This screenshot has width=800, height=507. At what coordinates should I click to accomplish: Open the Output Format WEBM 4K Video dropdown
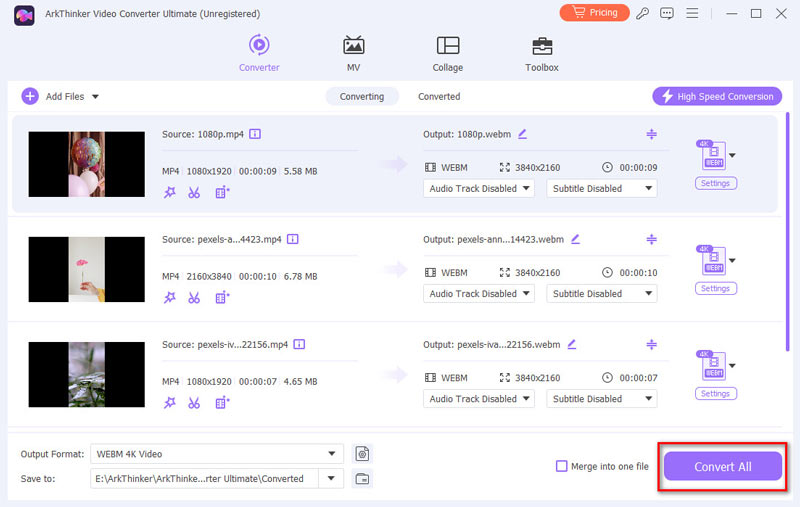click(x=217, y=454)
